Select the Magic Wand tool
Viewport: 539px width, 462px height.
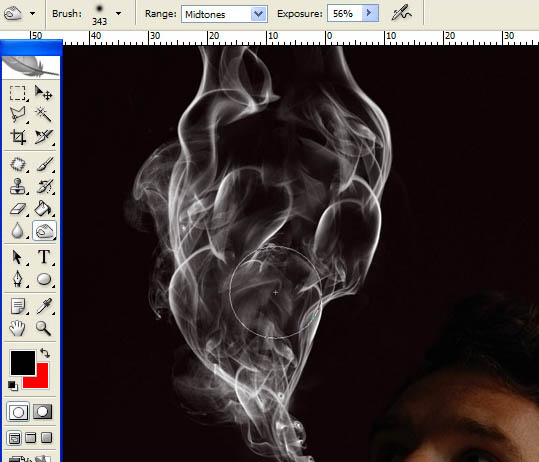coord(43,114)
